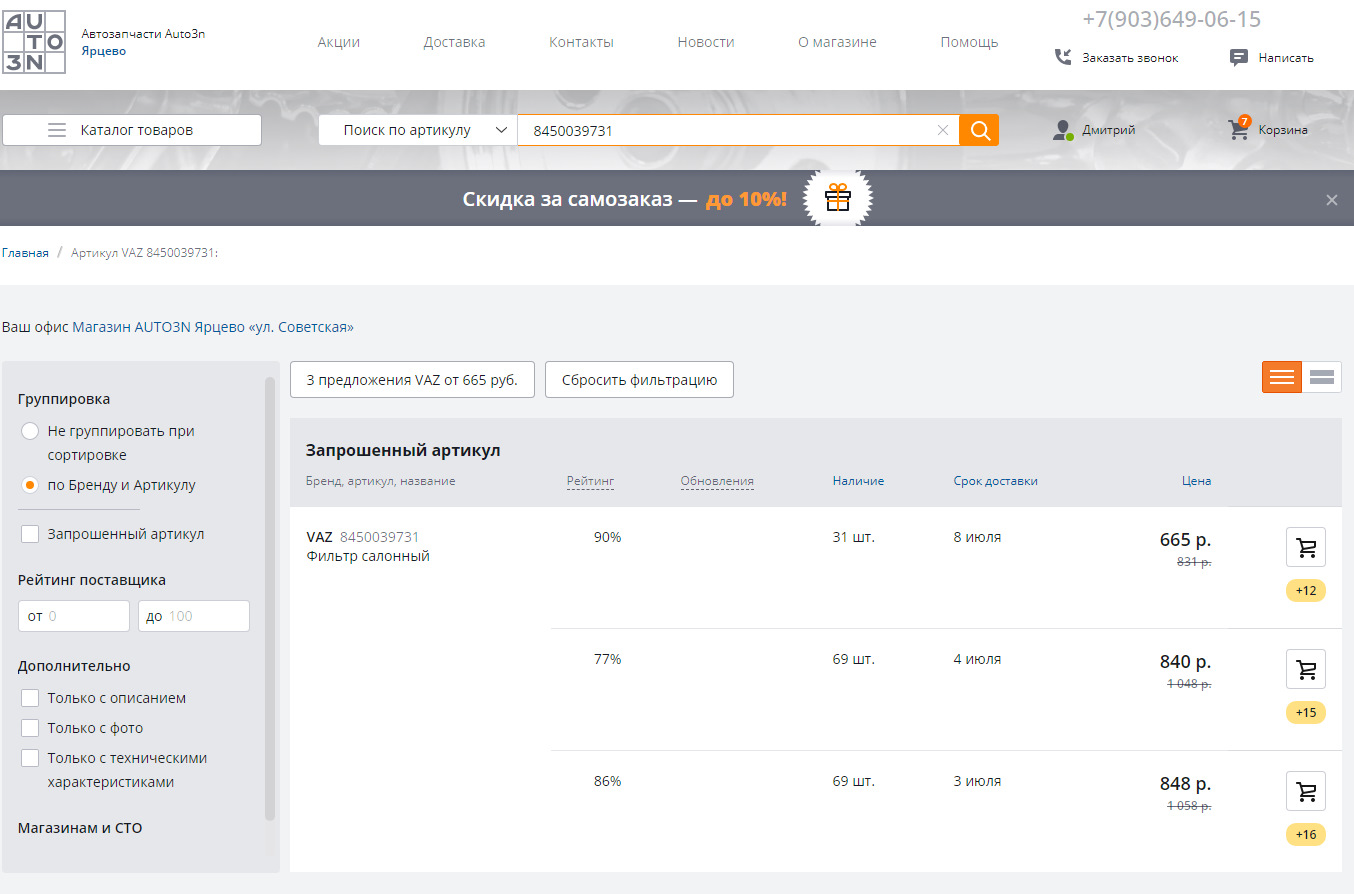Viewport: 1354px width, 894px height.
Task: Click the hamburger icon in Каталог товаров
Action: 57,130
